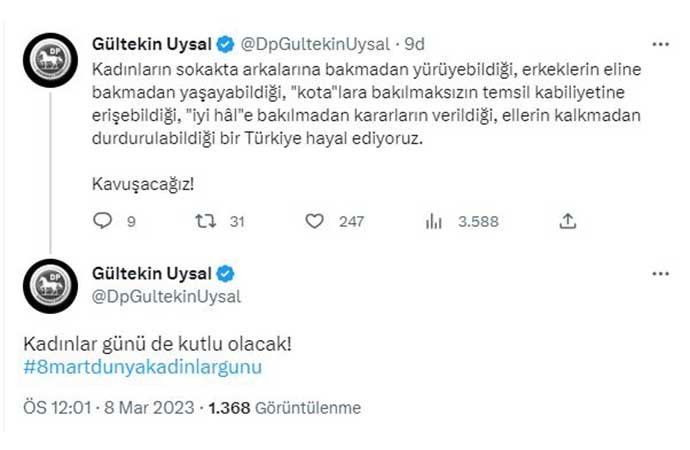Like the first tweet with heart icon
Image resolution: width=690 pixels, height=450 pixels.
click(x=317, y=221)
